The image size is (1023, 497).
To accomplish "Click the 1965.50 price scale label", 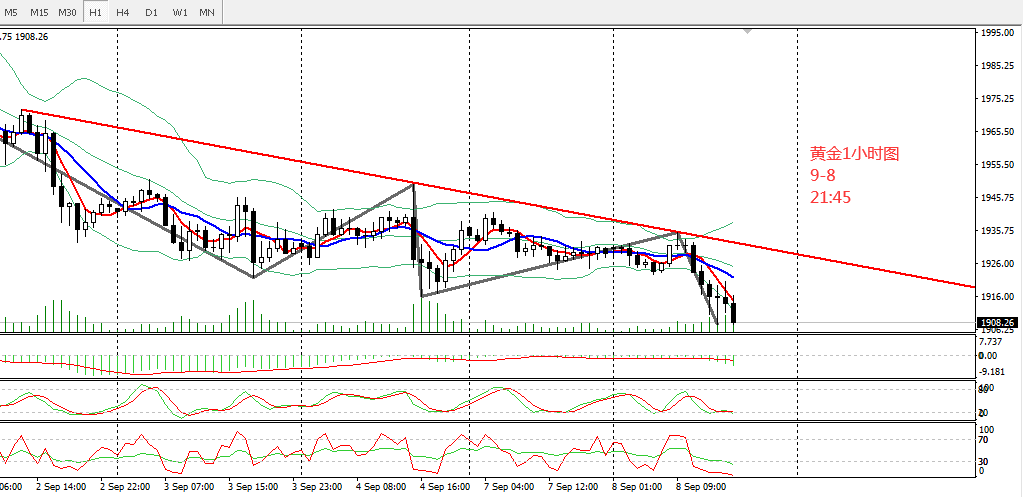I will [999, 132].
